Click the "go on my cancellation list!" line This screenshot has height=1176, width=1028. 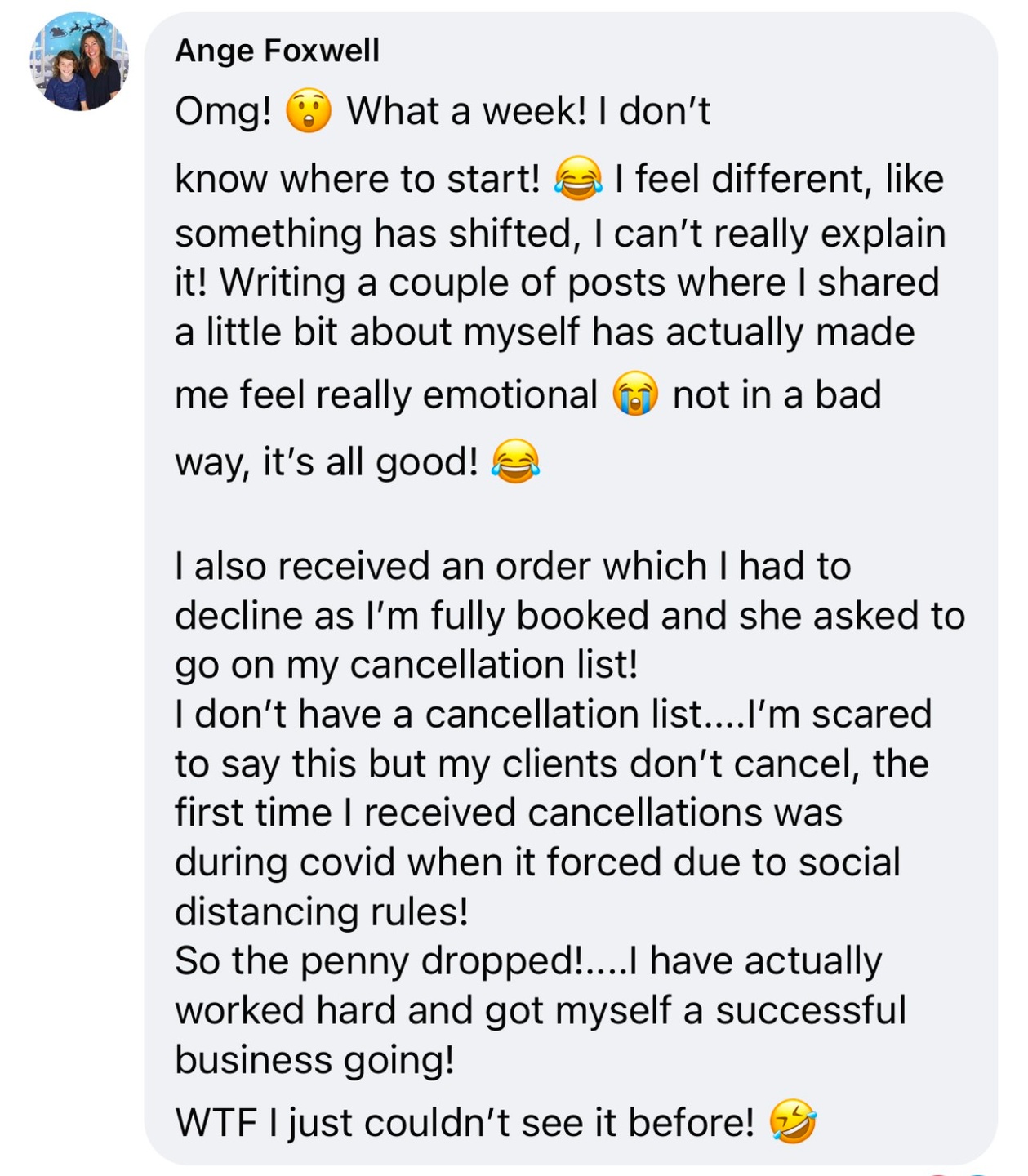point(406,665)
